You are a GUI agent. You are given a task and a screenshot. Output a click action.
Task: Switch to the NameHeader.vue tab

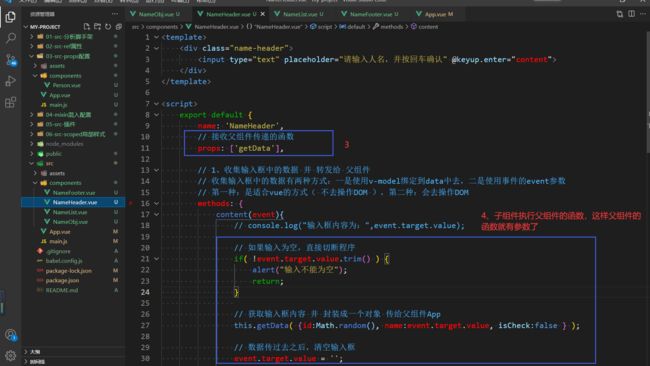tap(231, 14)
